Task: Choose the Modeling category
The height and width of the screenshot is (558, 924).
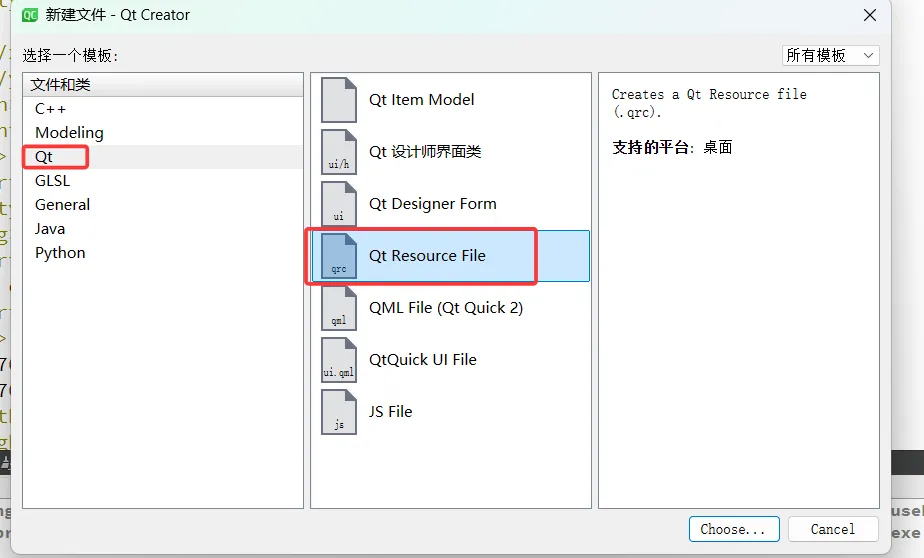Action: (163, 133)
